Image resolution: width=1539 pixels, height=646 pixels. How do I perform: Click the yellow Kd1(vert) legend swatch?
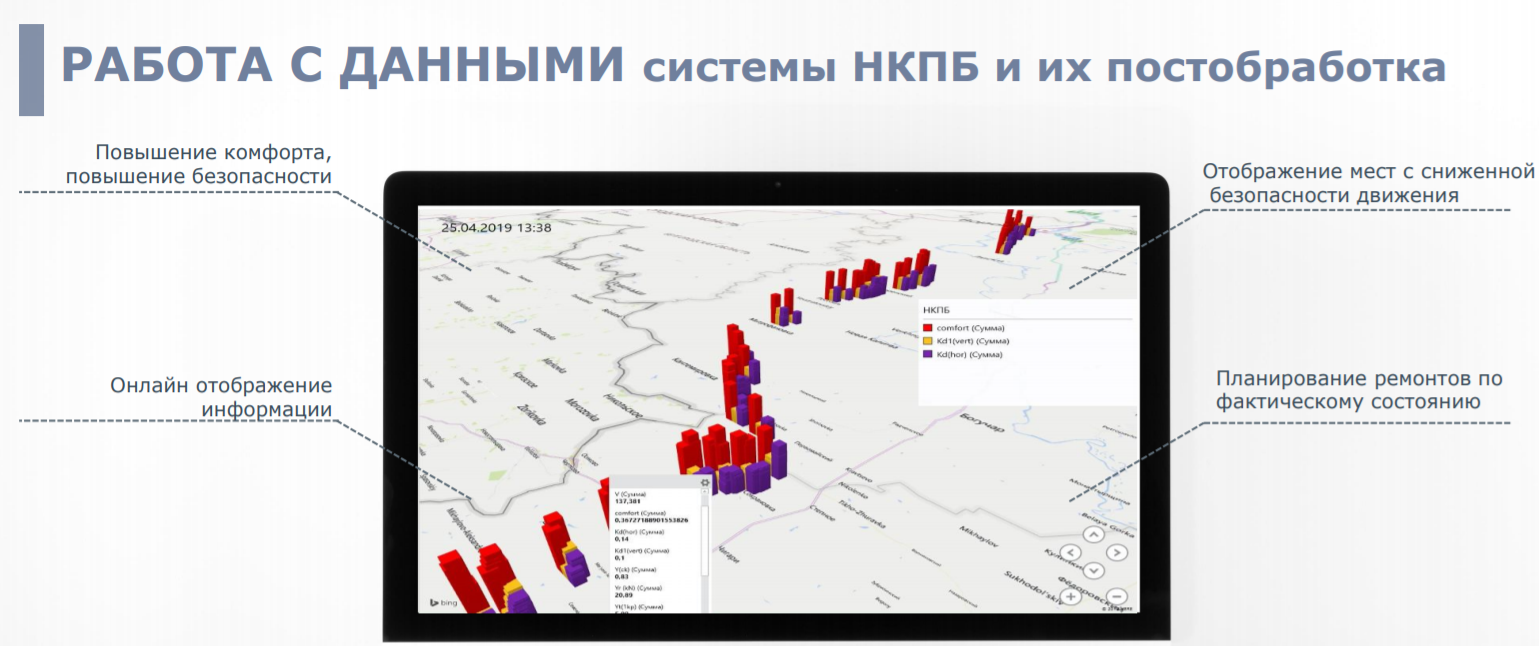(928, 341)
